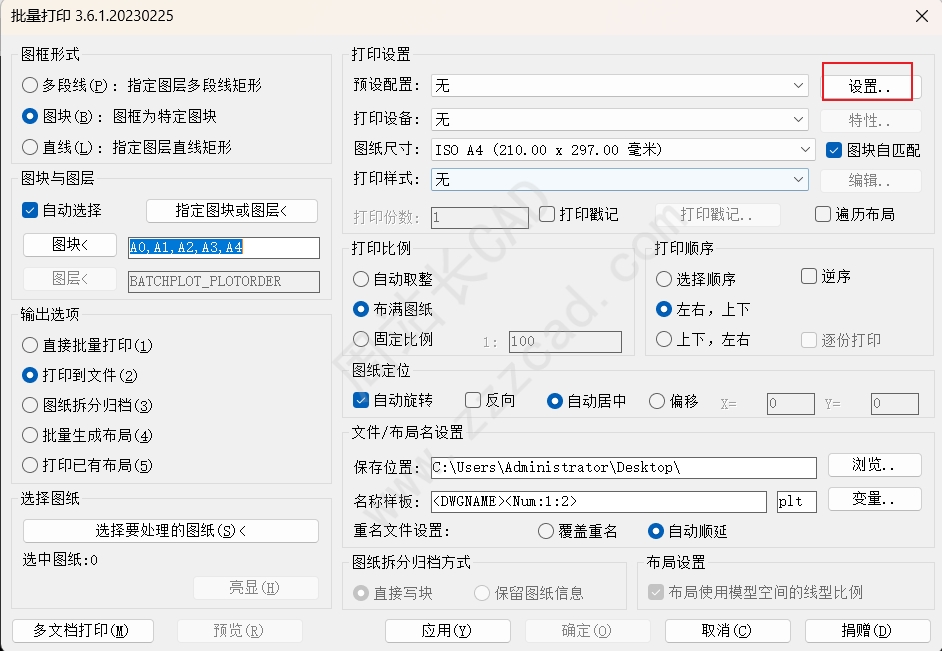Enable the 逆序 reverse order checkbox

[809, 276]
